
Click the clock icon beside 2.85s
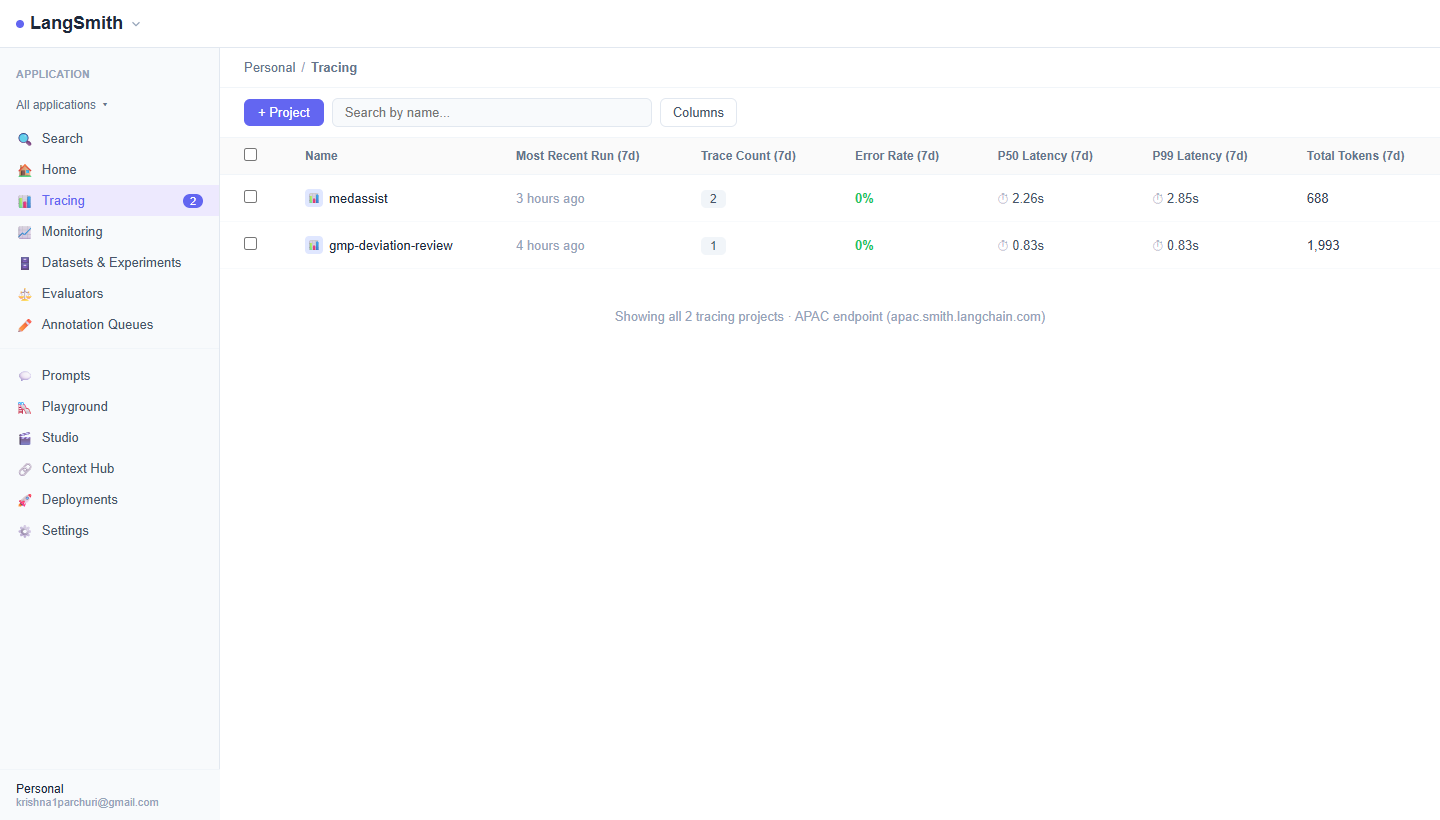1158,199
